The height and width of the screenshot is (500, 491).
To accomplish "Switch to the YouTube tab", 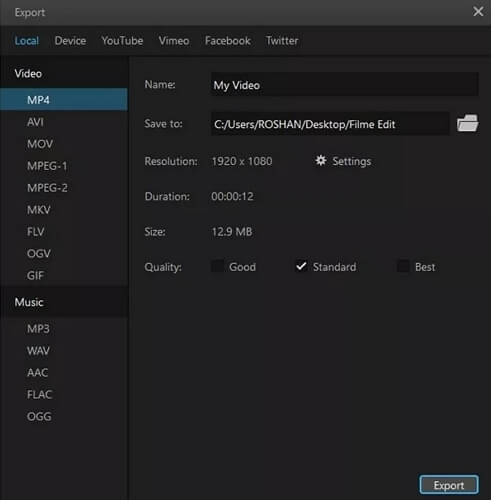I will (122, 41).
